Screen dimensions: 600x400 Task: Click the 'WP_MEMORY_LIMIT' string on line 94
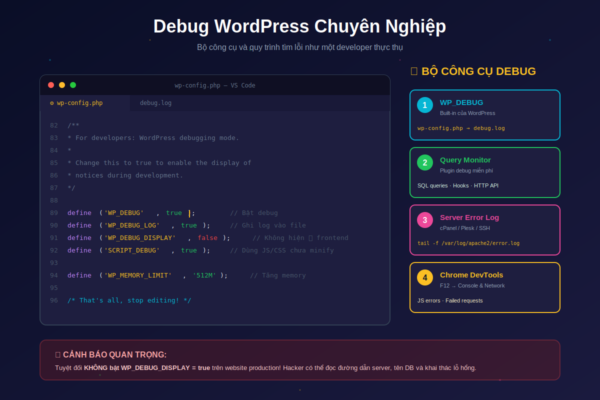(x=138, y=275)
